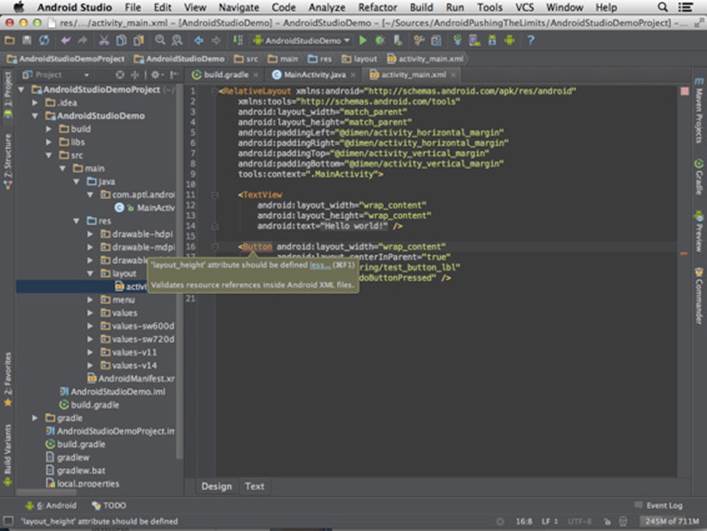Viewport: 707px width, 531px height.
Task: Click the Synchronize toolbar icon
Action: (44, 41)
